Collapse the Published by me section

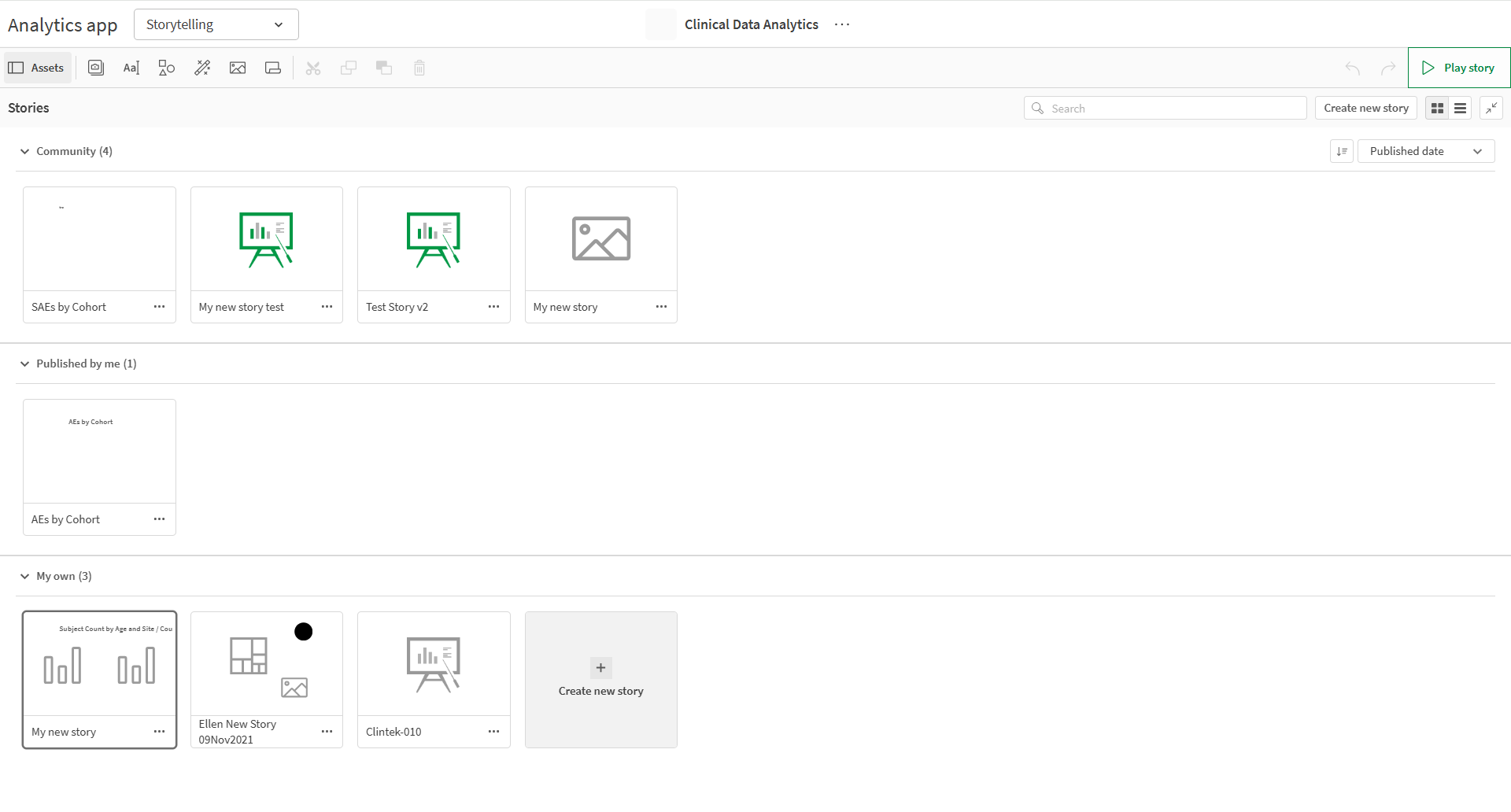(x=24, y=364)
